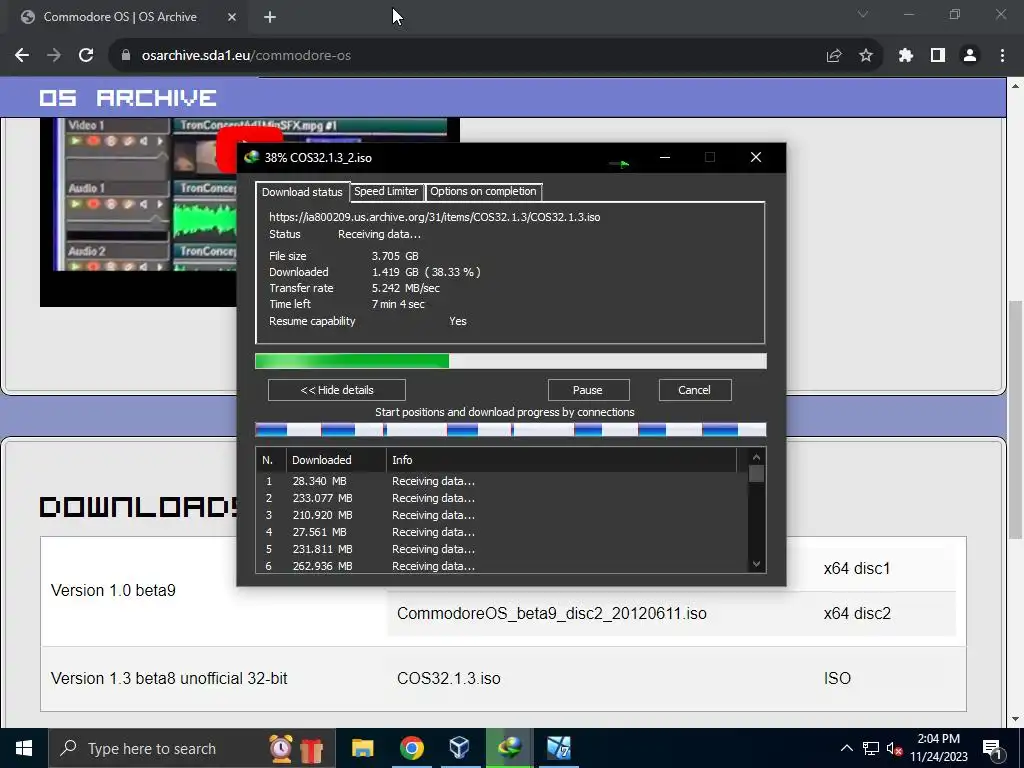Click the lock icon in the address bar

[x=126, y=56]
